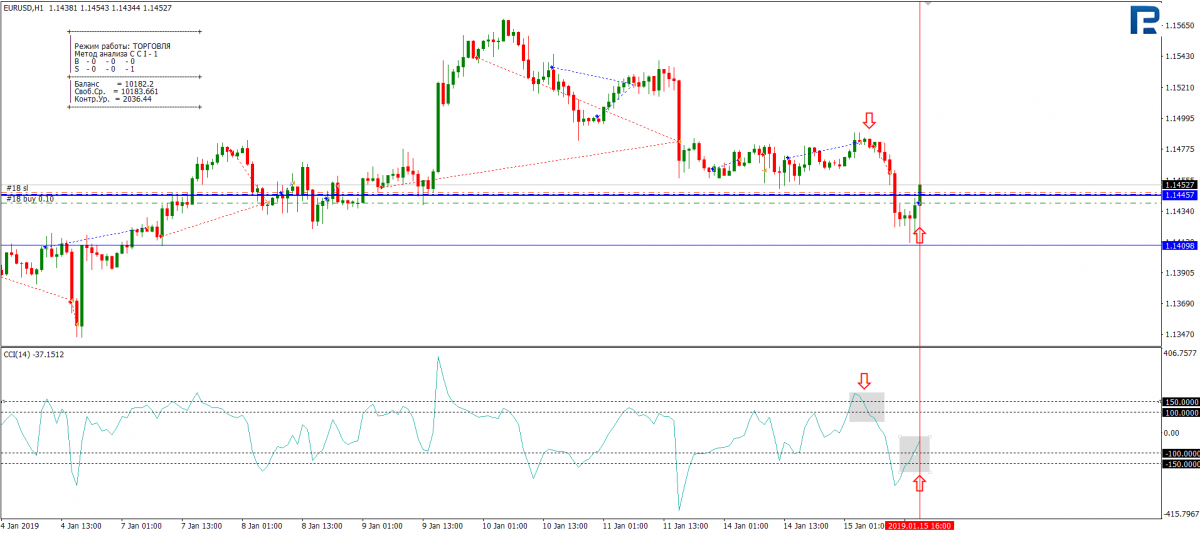The image size is (1200, 533).
Task: Click the EURUSD,H1 chart title
Action: click(23, 8)
